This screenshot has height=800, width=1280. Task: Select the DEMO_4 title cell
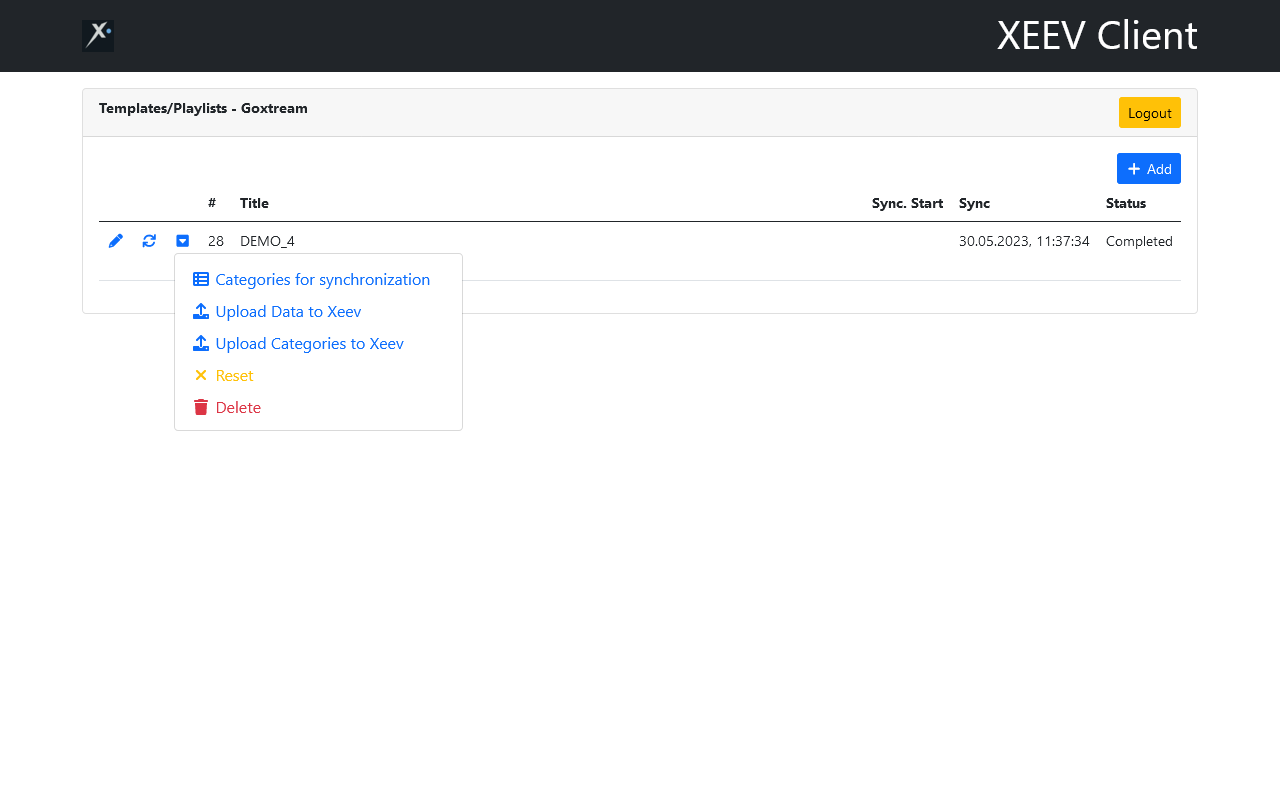coord(267,241)
